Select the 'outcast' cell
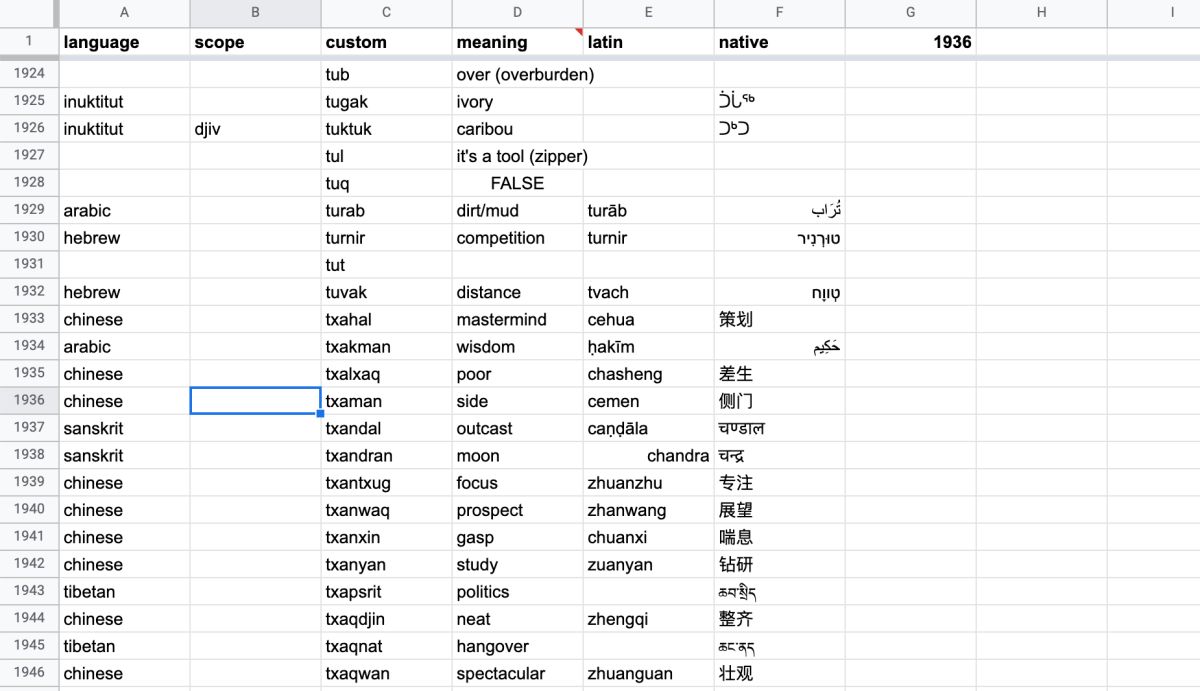The image size is (1200, 691). 518,428
